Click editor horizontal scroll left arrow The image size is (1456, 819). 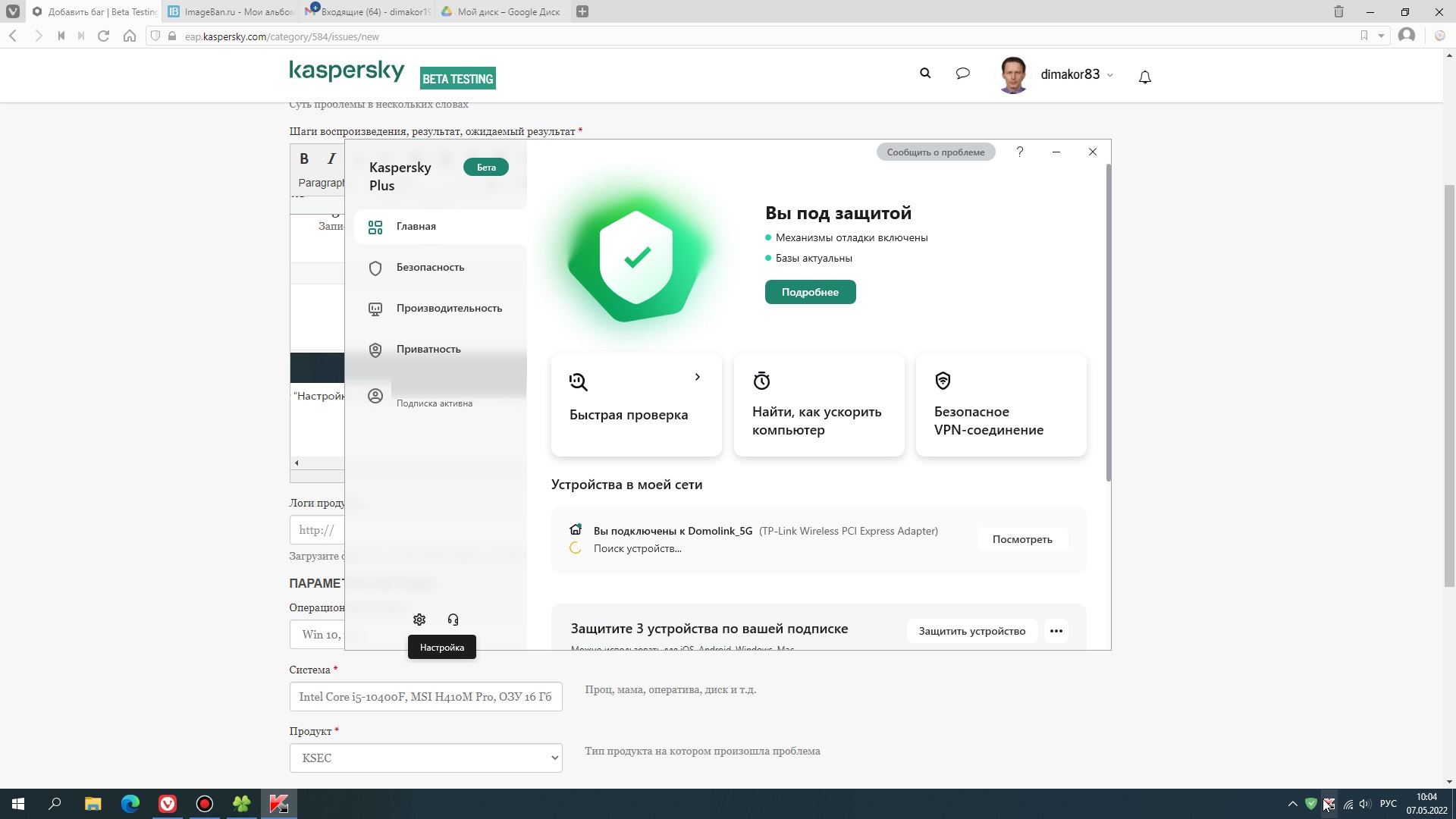coord(297,463)
